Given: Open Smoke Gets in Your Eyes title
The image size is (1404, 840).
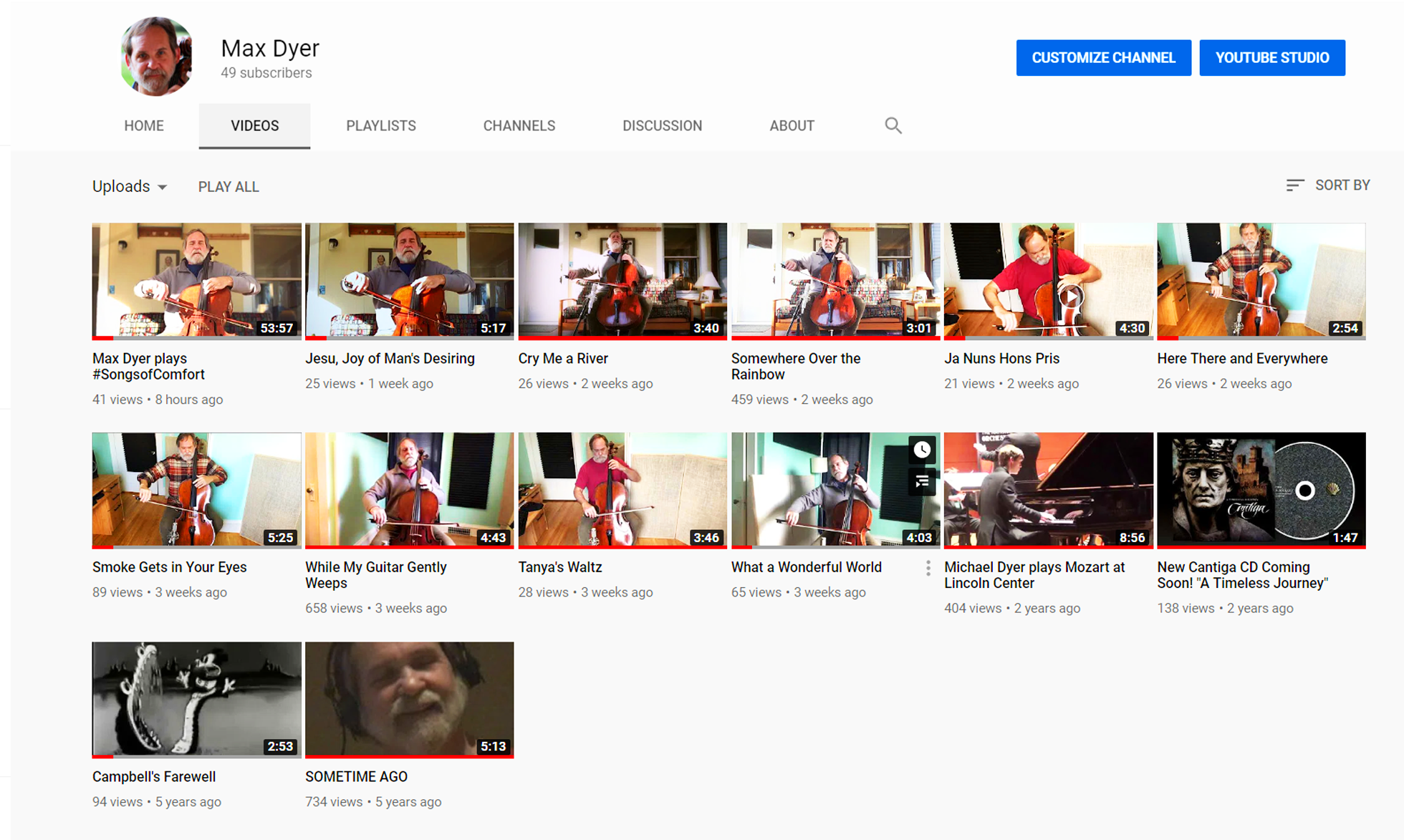Looking at the screenshot, I should tap(169, 567).
